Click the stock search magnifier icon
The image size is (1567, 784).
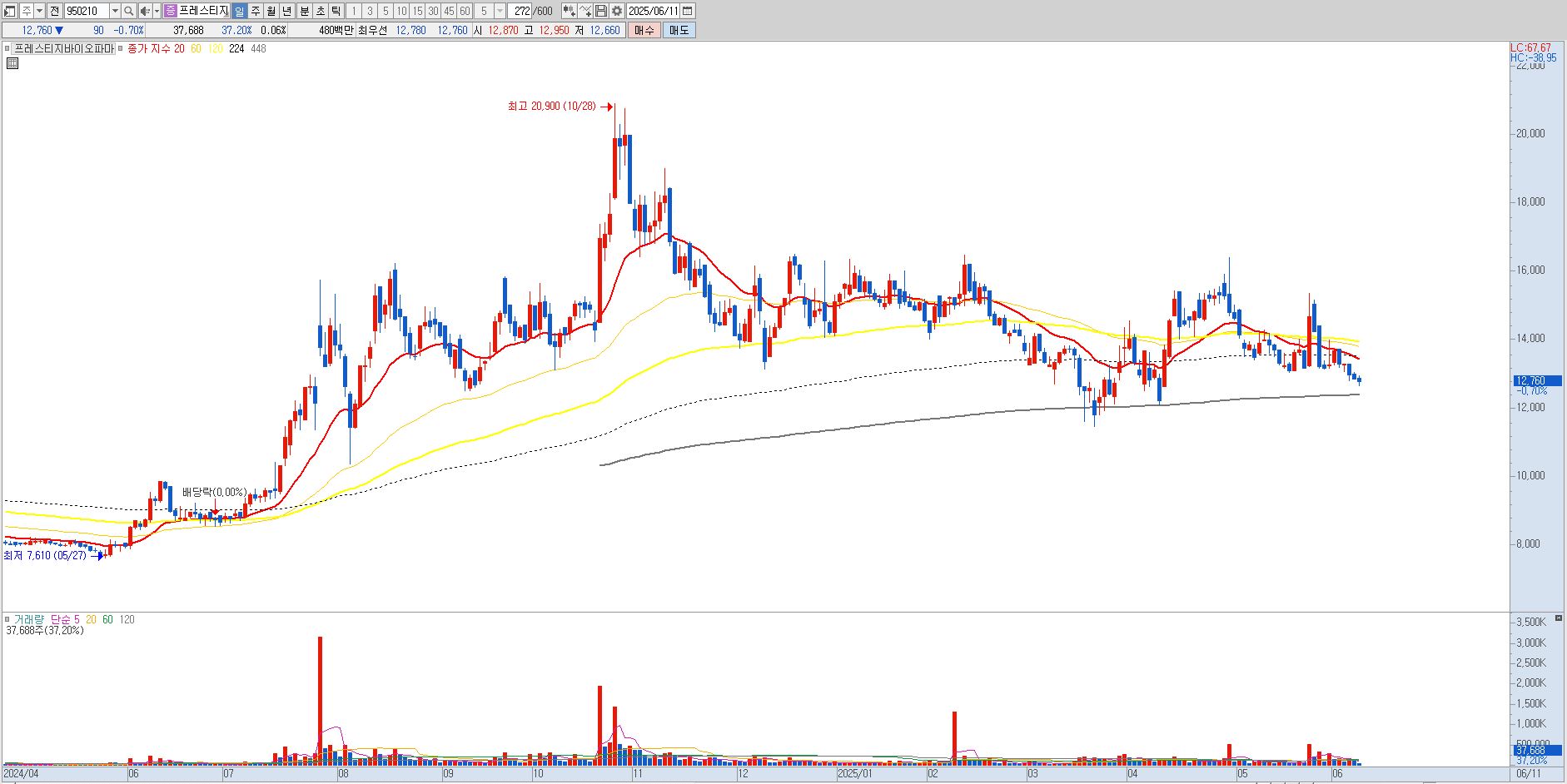(x=129, y=11)
